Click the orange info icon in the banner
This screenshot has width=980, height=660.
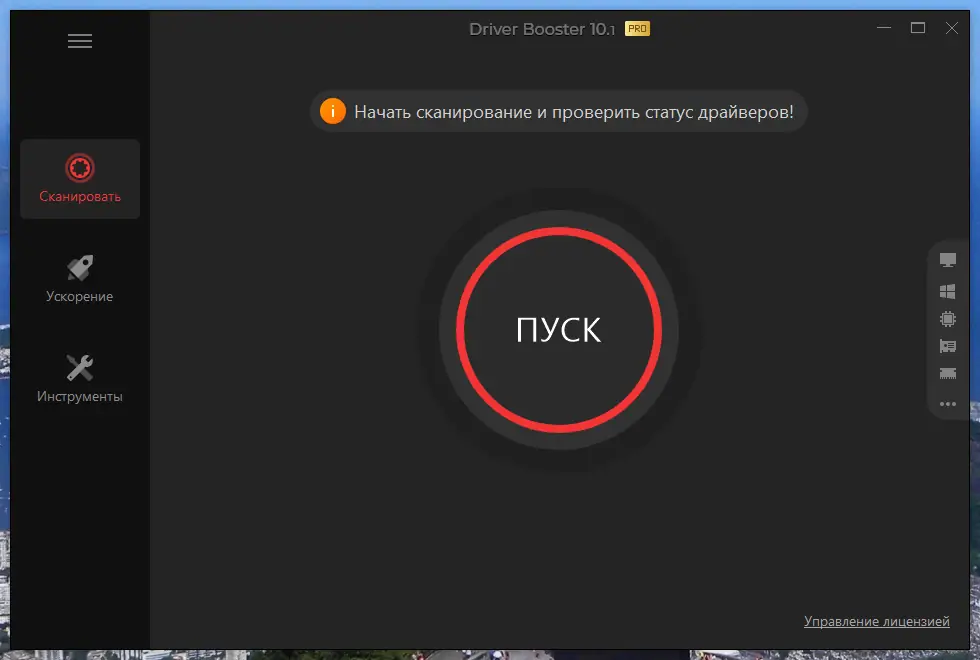(x=333, y=111)
